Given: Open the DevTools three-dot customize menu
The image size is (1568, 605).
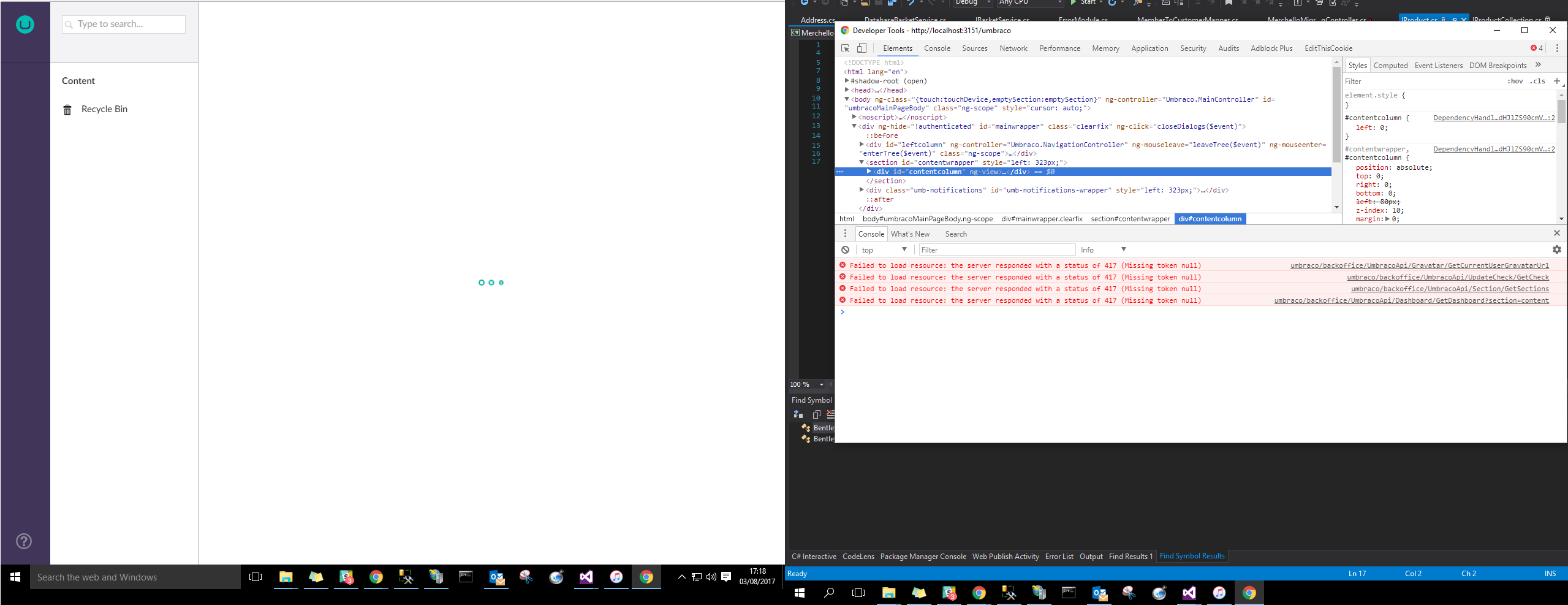Looking at the screenshot, I should coord(1557,48).
